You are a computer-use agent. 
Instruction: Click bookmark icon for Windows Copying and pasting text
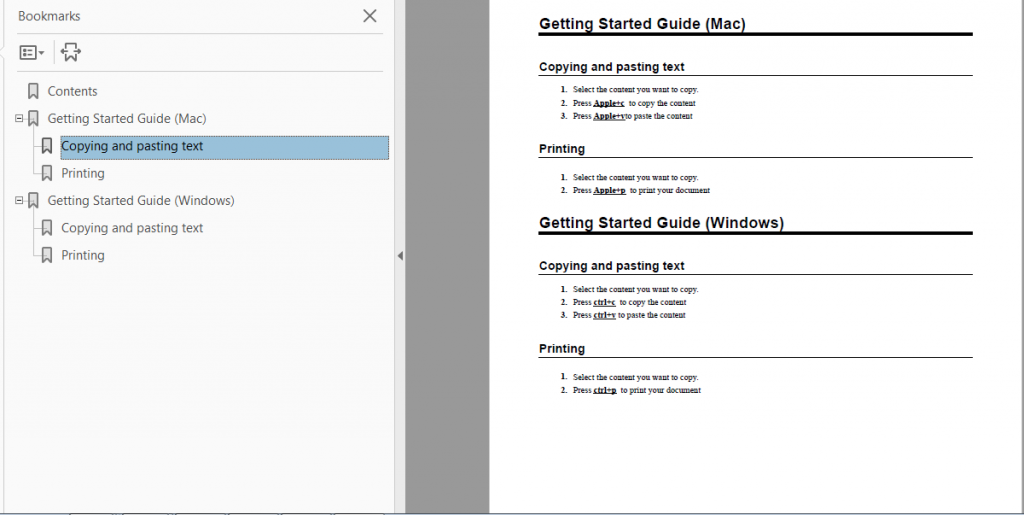point(47,228)
